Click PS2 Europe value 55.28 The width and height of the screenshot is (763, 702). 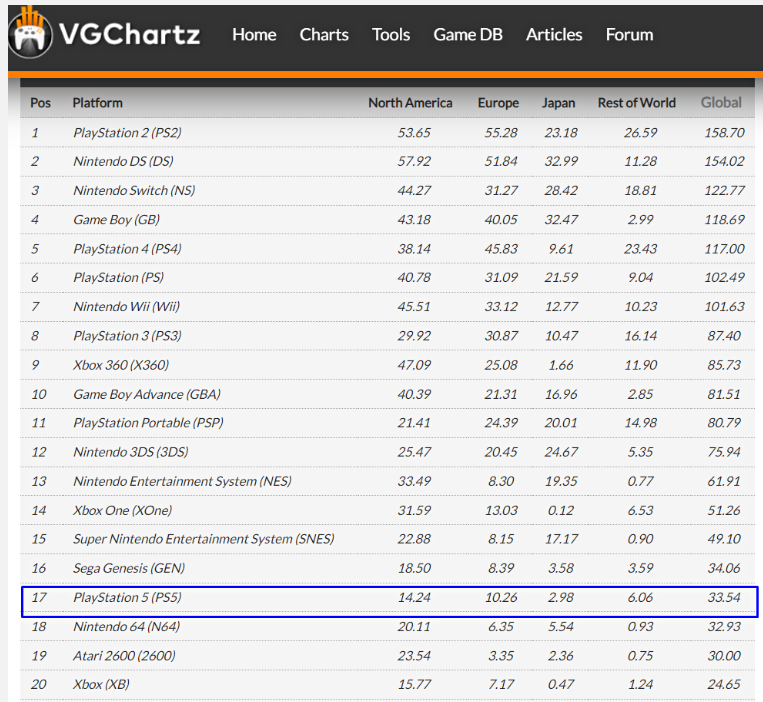(x=501, y=132)
